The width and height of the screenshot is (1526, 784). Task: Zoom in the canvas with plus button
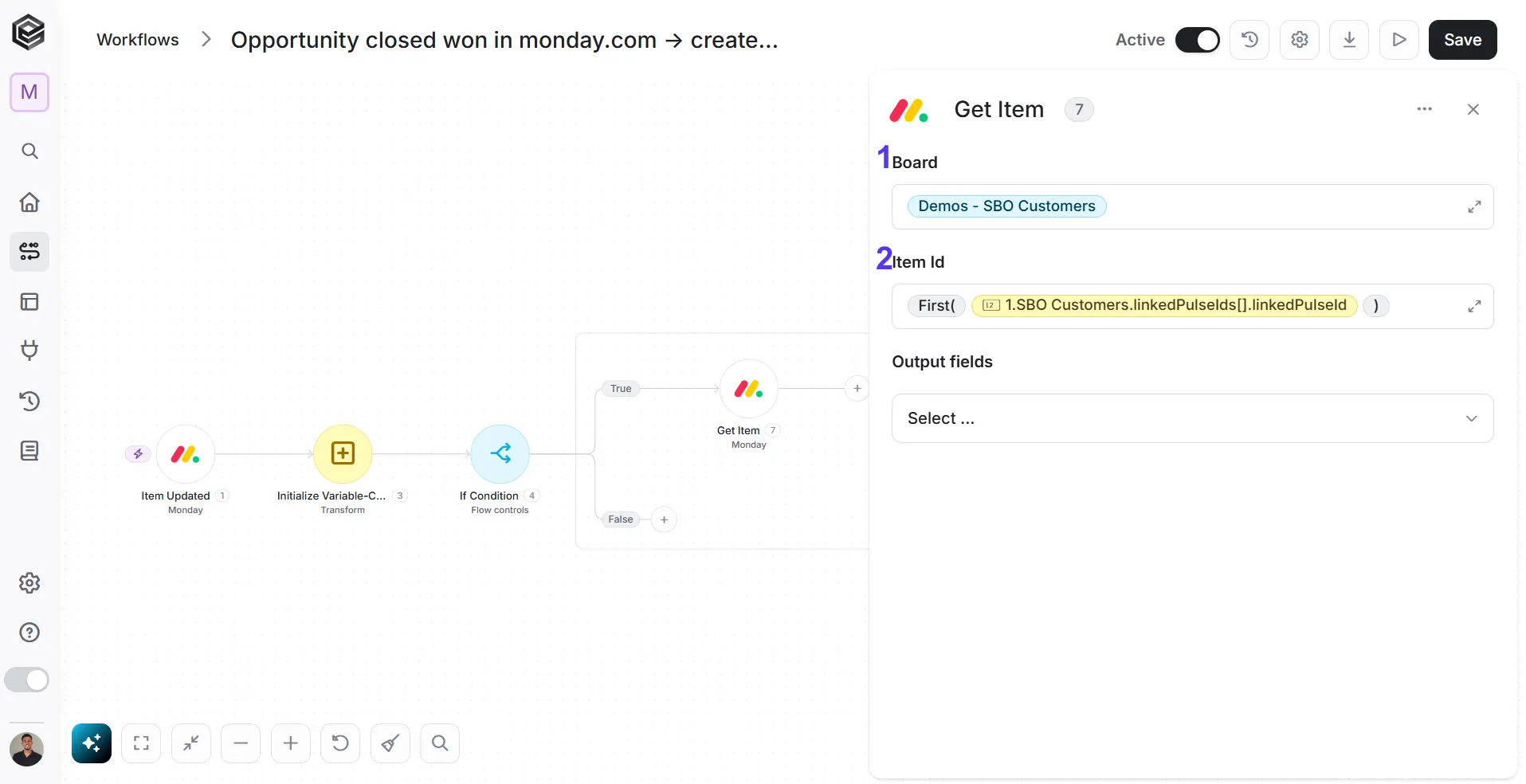[x=291, y=743]
